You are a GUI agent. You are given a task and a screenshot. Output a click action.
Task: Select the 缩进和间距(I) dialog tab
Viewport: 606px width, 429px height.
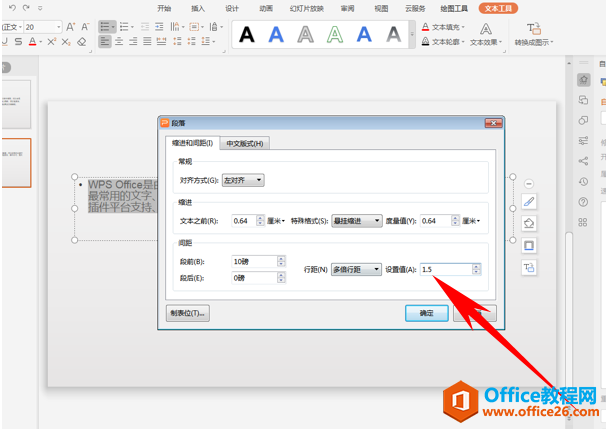[x=192, y=143]
